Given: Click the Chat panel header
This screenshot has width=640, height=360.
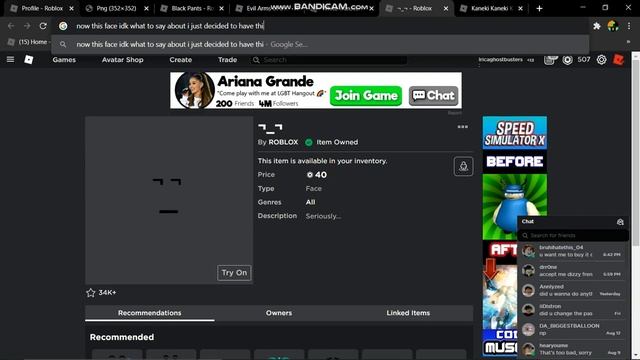Looking at the screenshot, I should (x=573, y=222).
